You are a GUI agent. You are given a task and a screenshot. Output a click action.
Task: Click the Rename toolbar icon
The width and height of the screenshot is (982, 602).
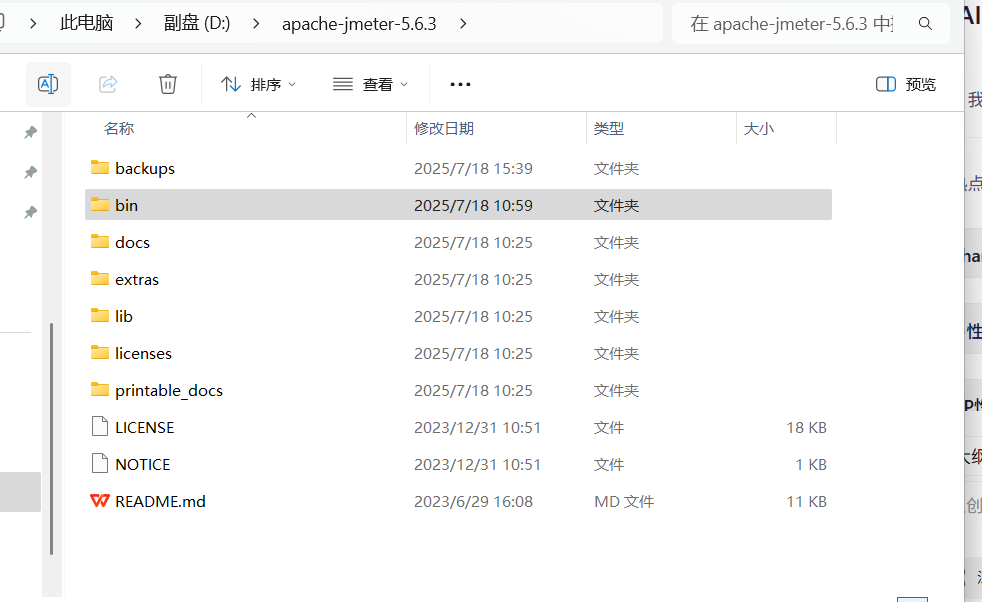pos(48,84)
